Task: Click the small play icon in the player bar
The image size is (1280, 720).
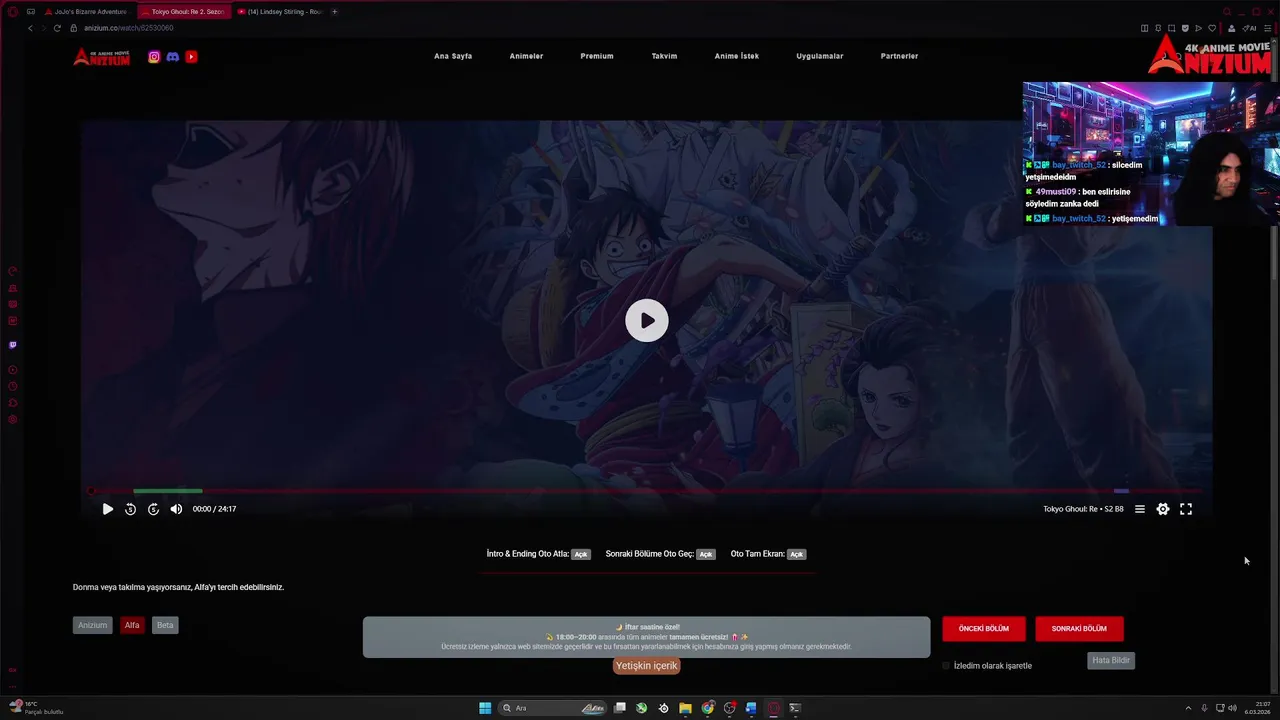Action: (x=108, y=509)
